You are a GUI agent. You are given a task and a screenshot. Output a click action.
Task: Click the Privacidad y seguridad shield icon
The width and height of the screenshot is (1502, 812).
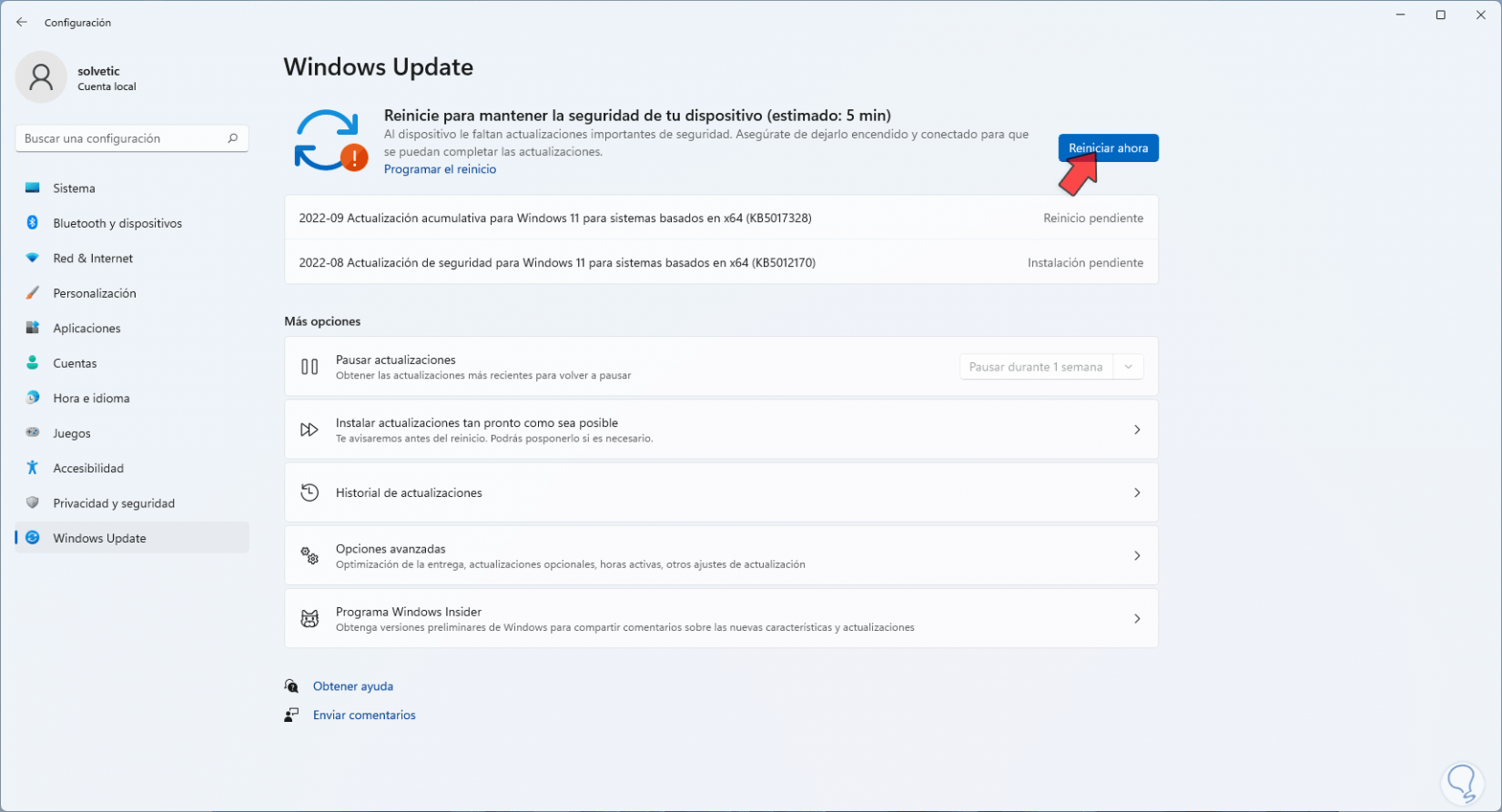tap(33, 503)
